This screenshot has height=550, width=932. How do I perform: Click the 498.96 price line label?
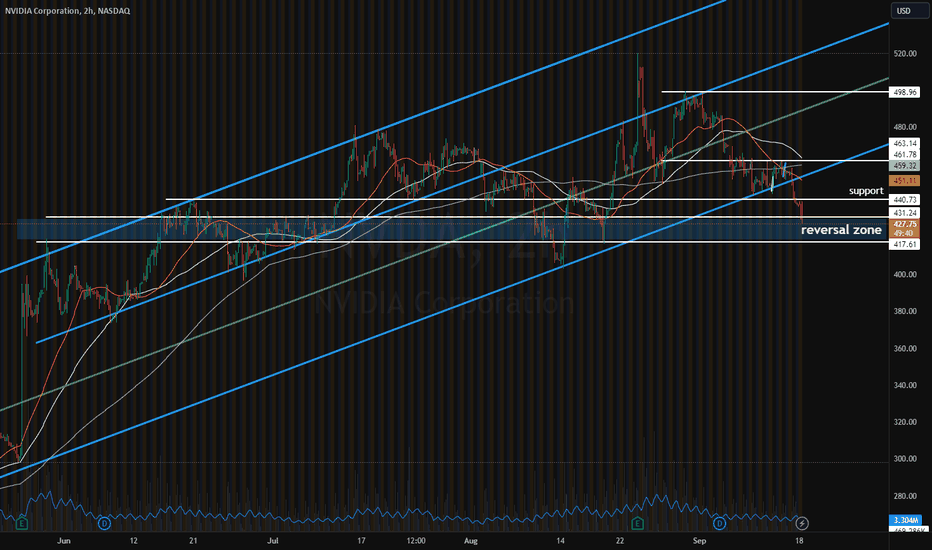(904, 92)
